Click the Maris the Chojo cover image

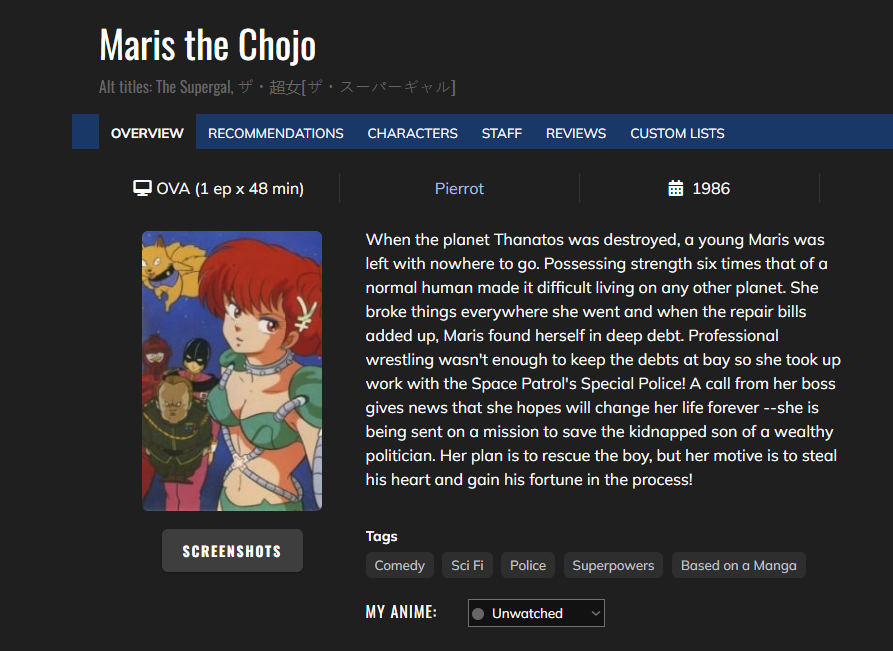click(232, 371)
